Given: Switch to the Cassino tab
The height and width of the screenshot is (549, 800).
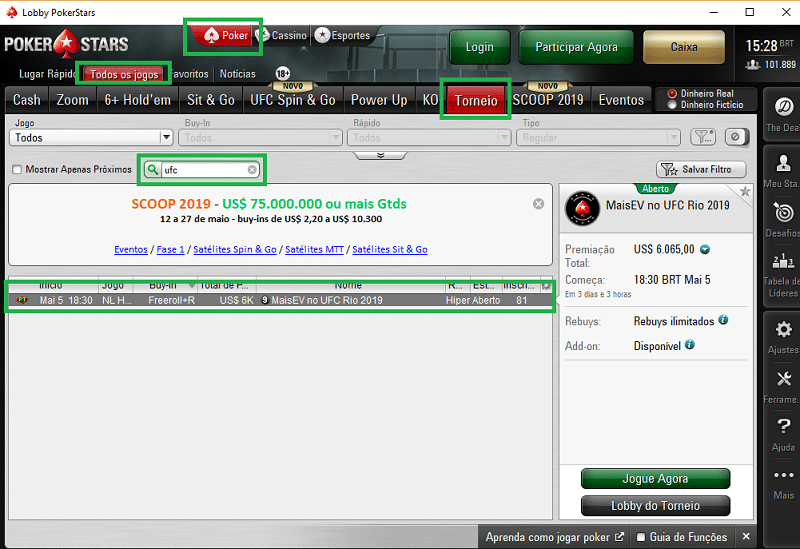Looking at the screenshot, I should point(282,35).
